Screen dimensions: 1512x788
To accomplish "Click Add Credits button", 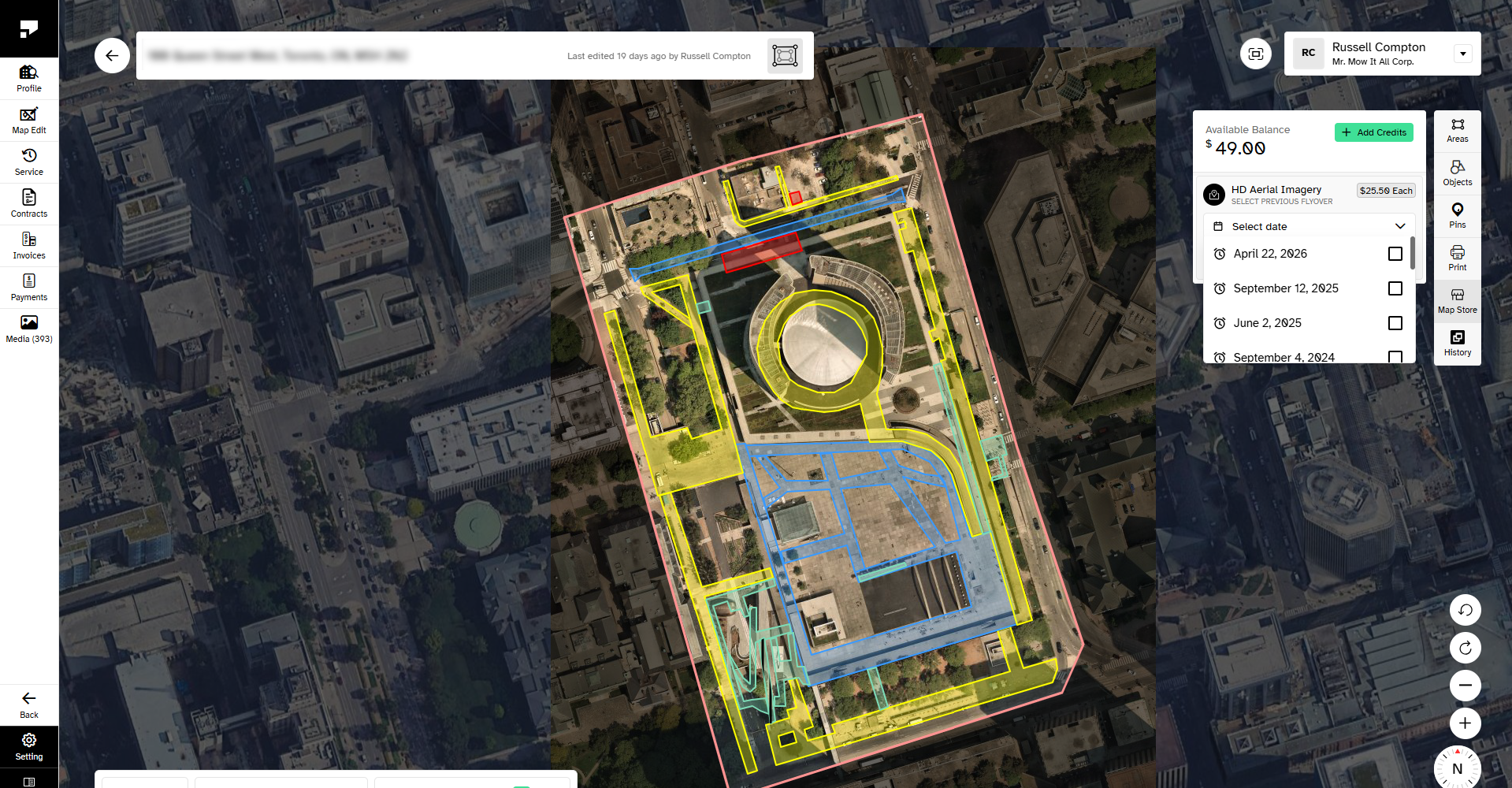I will [1374, 132].
